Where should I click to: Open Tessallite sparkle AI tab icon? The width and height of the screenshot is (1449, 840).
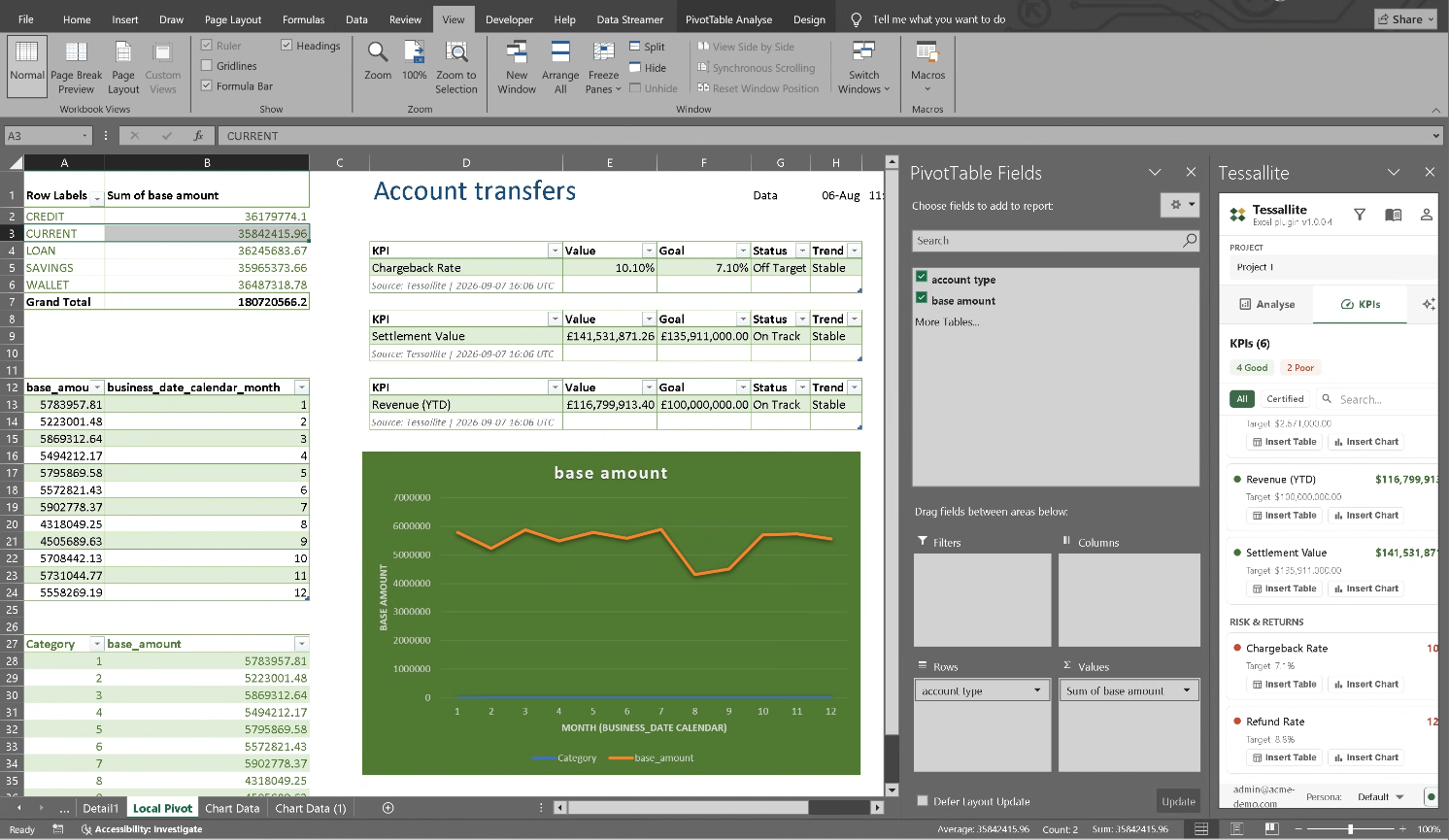1428,304
